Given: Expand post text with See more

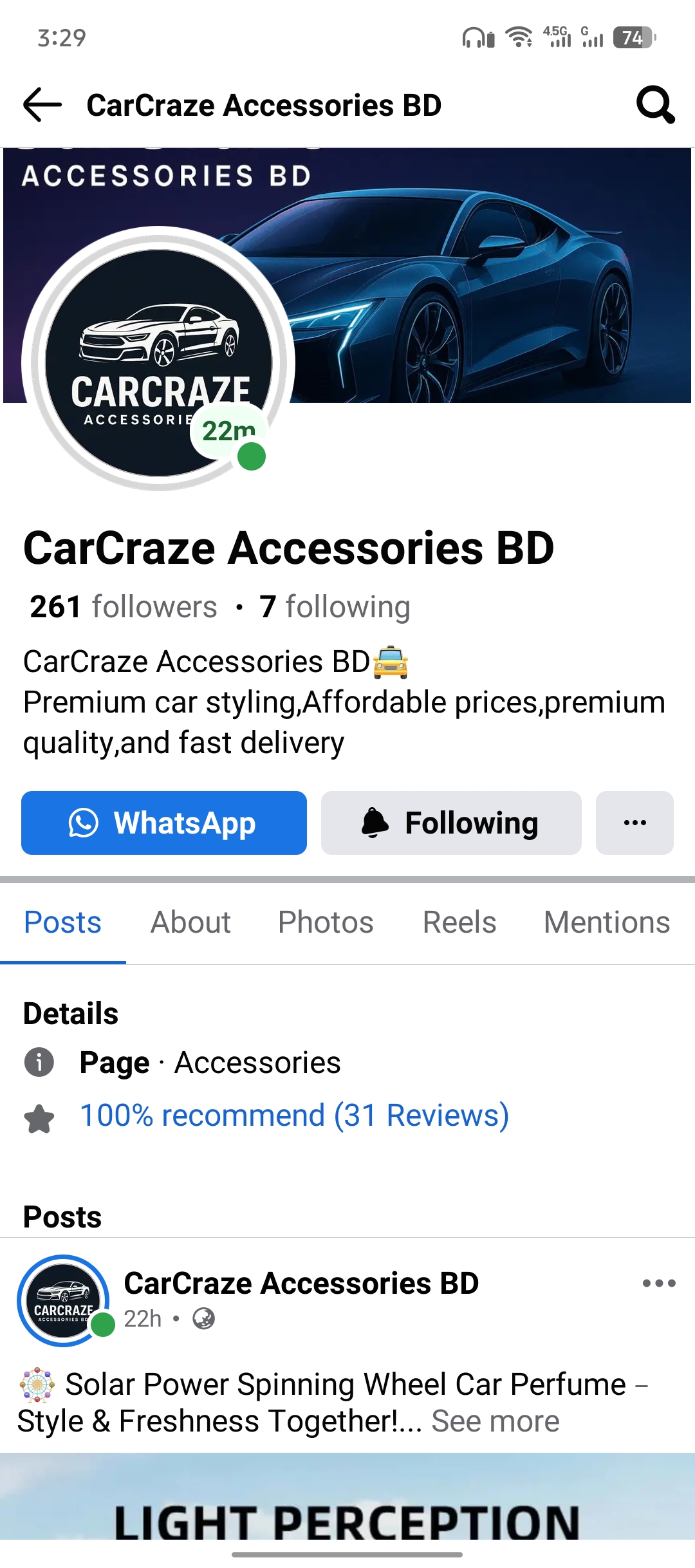Looking at the screenshot, I should tap(496, 1421).
